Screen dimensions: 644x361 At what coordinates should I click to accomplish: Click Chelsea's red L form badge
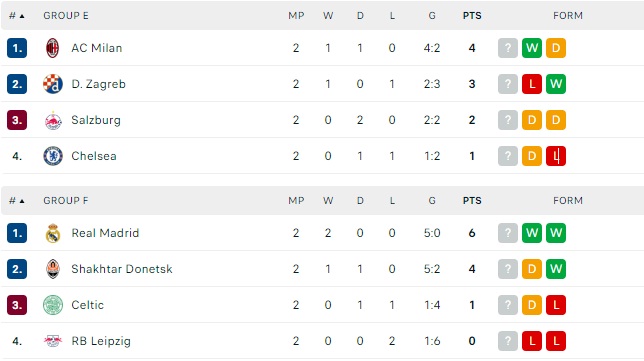pyautogui.click(x=556, y=156)
